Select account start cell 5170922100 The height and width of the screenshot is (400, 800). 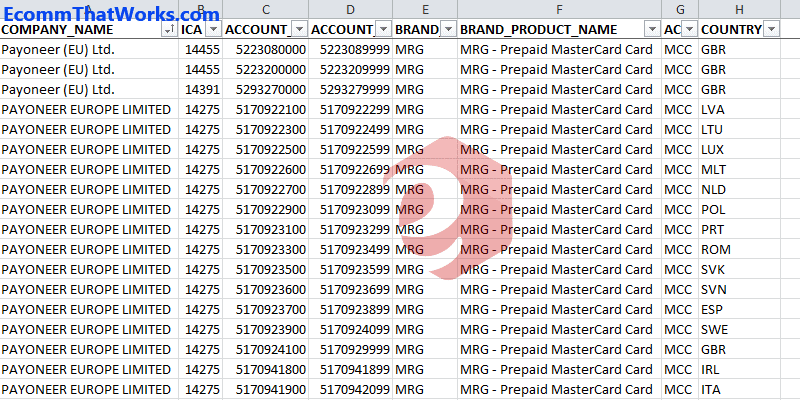pyautogui.click(x=266, y=109)
